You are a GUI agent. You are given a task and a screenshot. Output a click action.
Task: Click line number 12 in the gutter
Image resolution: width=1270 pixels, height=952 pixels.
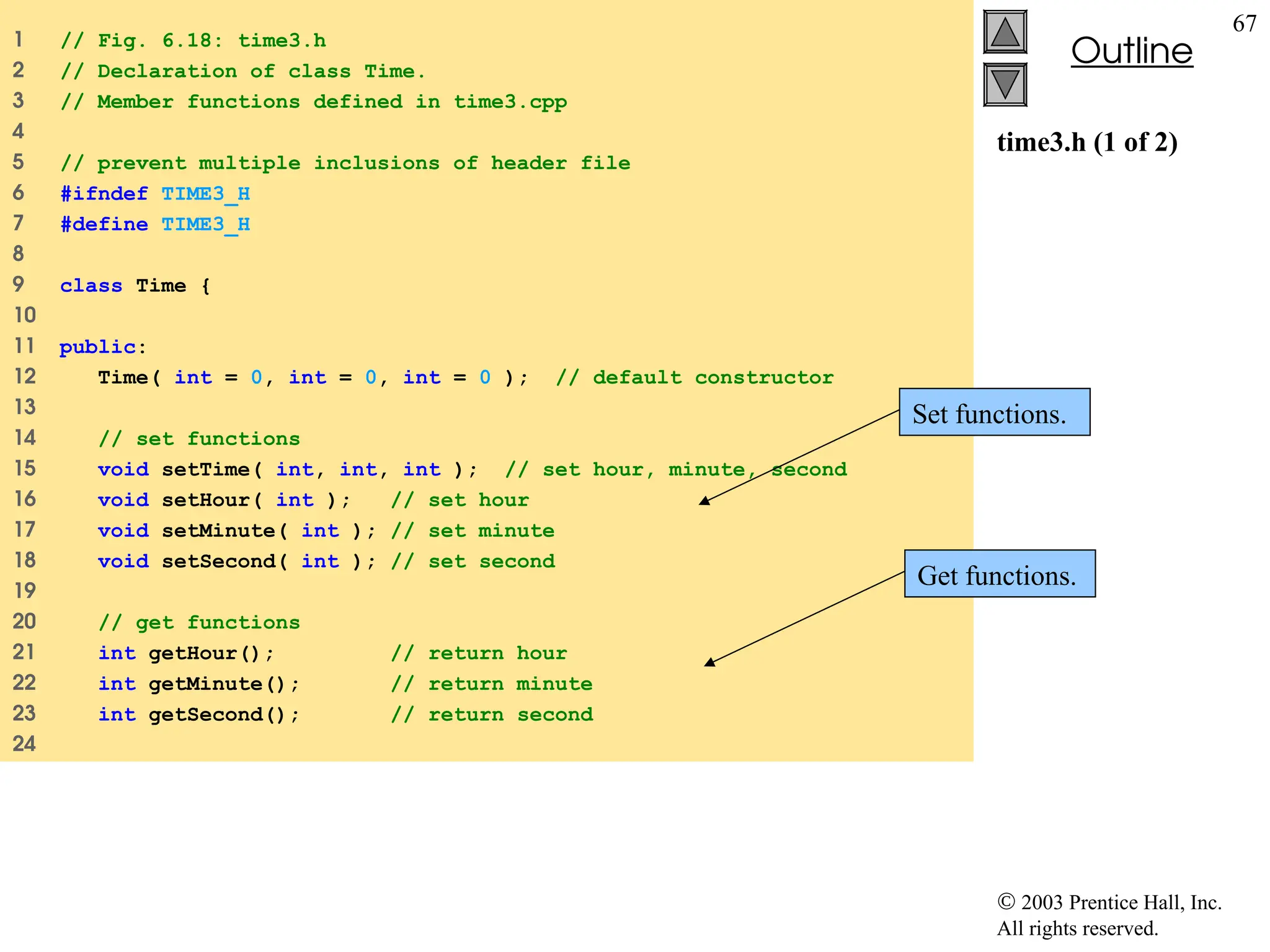25,376
